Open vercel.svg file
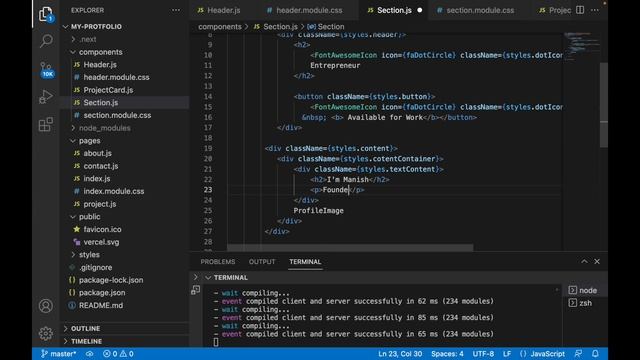 101,242
